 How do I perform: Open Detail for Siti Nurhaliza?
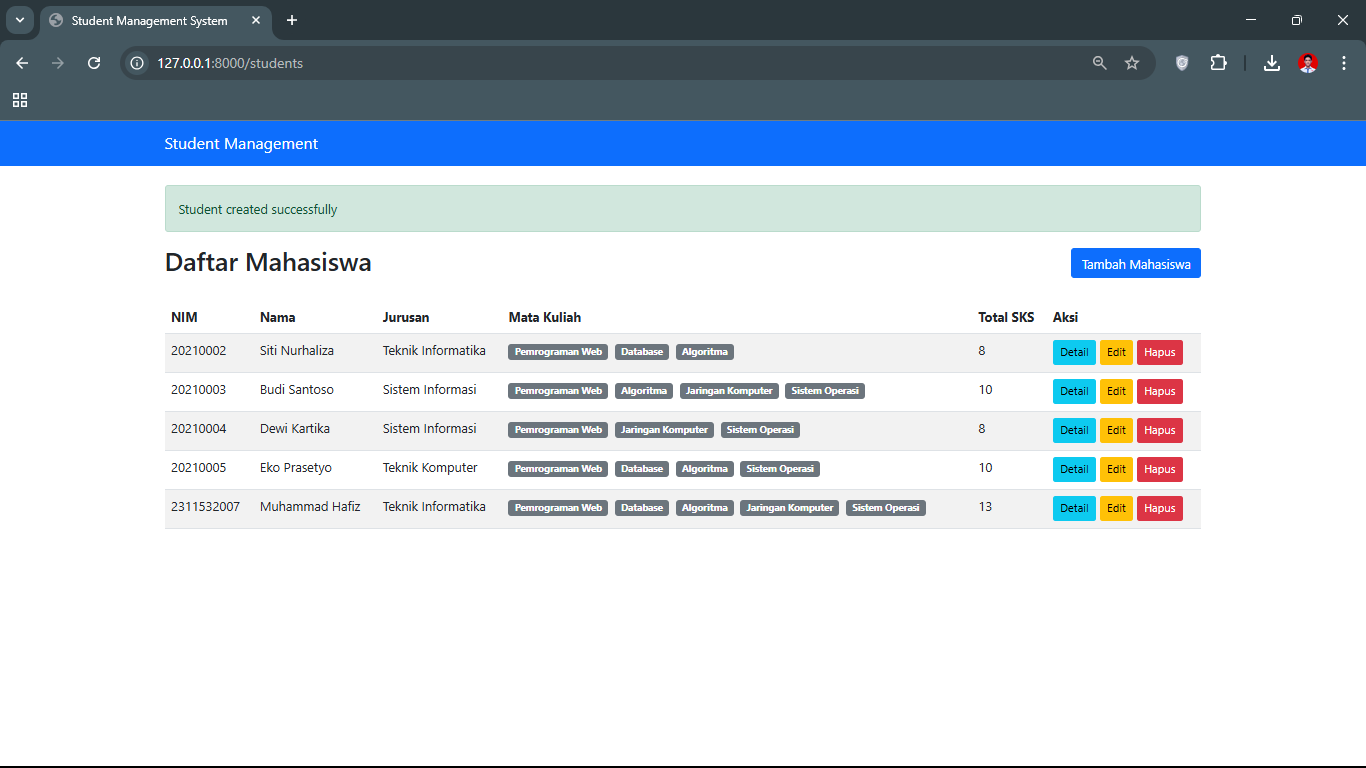pos(1074,353)
